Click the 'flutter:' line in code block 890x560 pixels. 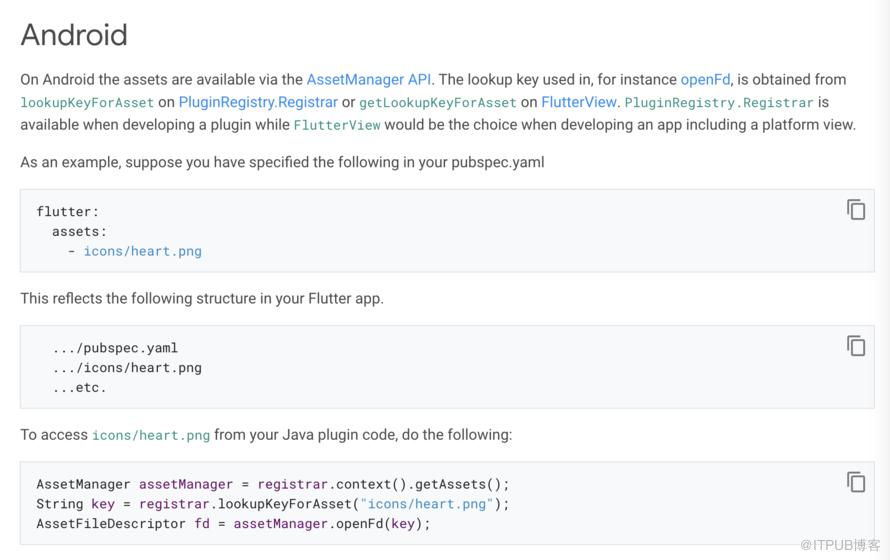click(x=68, y=212)
